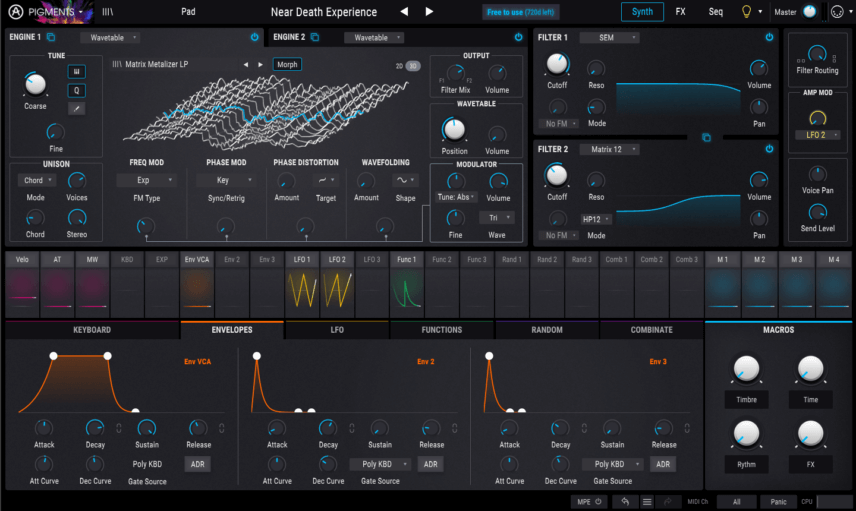Toggle Morph mode on wavetable

click(287, 64)
